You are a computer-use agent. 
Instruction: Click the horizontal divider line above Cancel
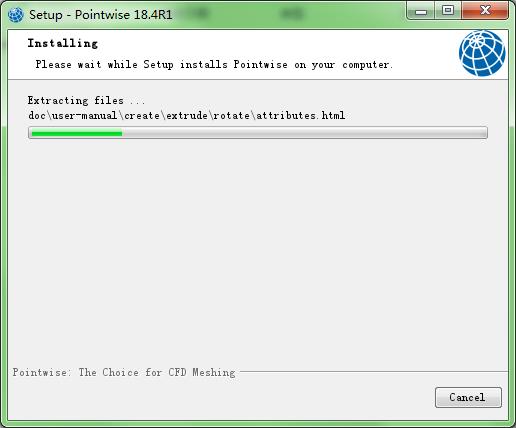click(x=374, y=371)
